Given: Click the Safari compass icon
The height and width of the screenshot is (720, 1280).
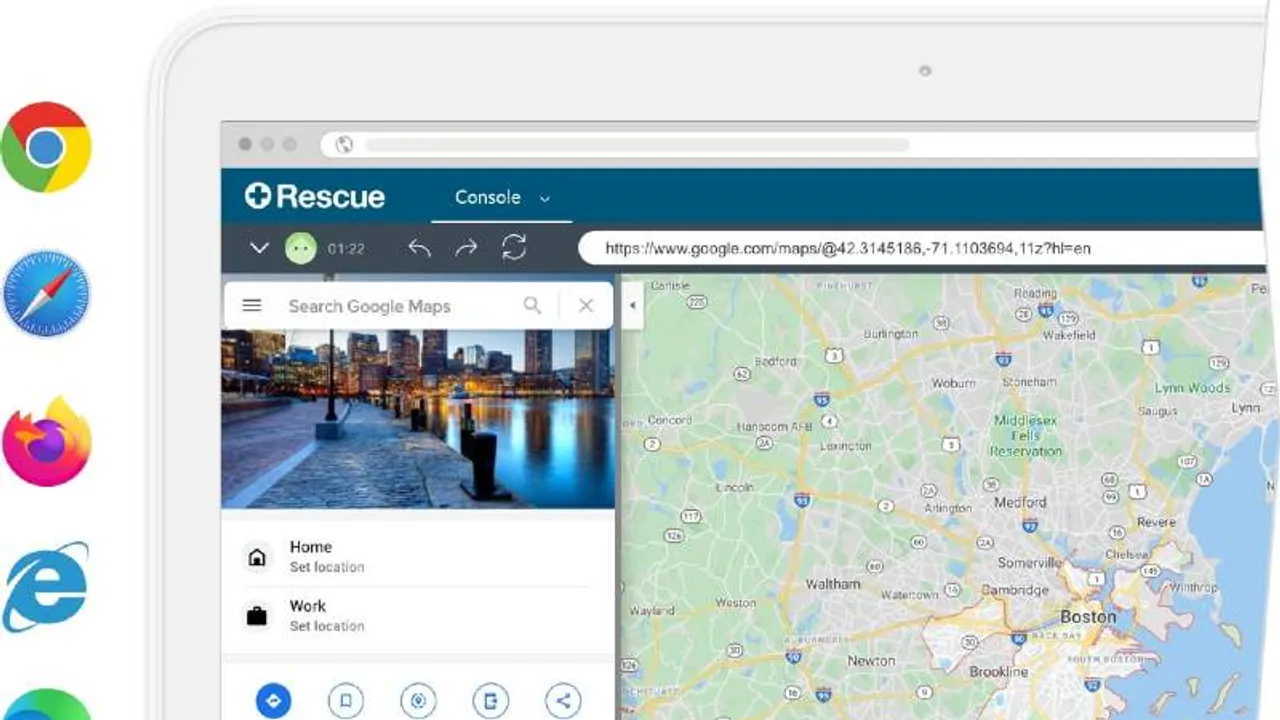Looking at the screenshot, I should pos(46,293).
